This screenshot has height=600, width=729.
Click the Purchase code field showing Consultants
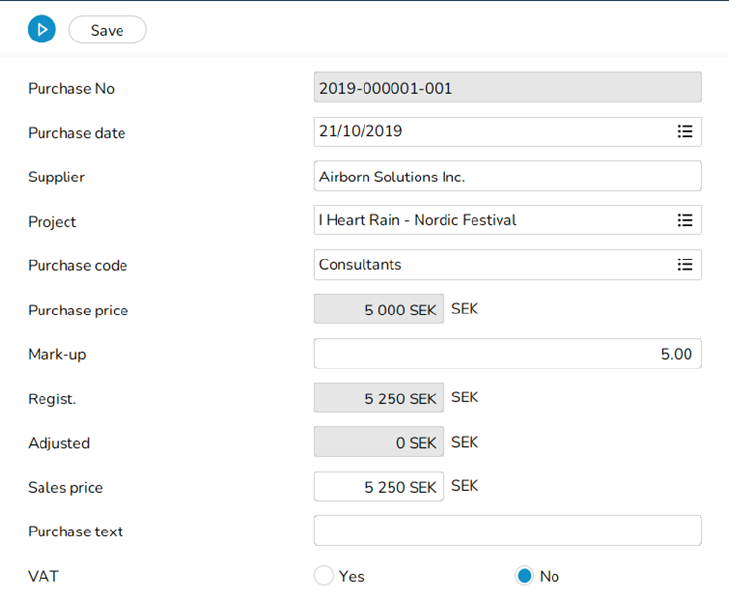click(x=490, y=265)
